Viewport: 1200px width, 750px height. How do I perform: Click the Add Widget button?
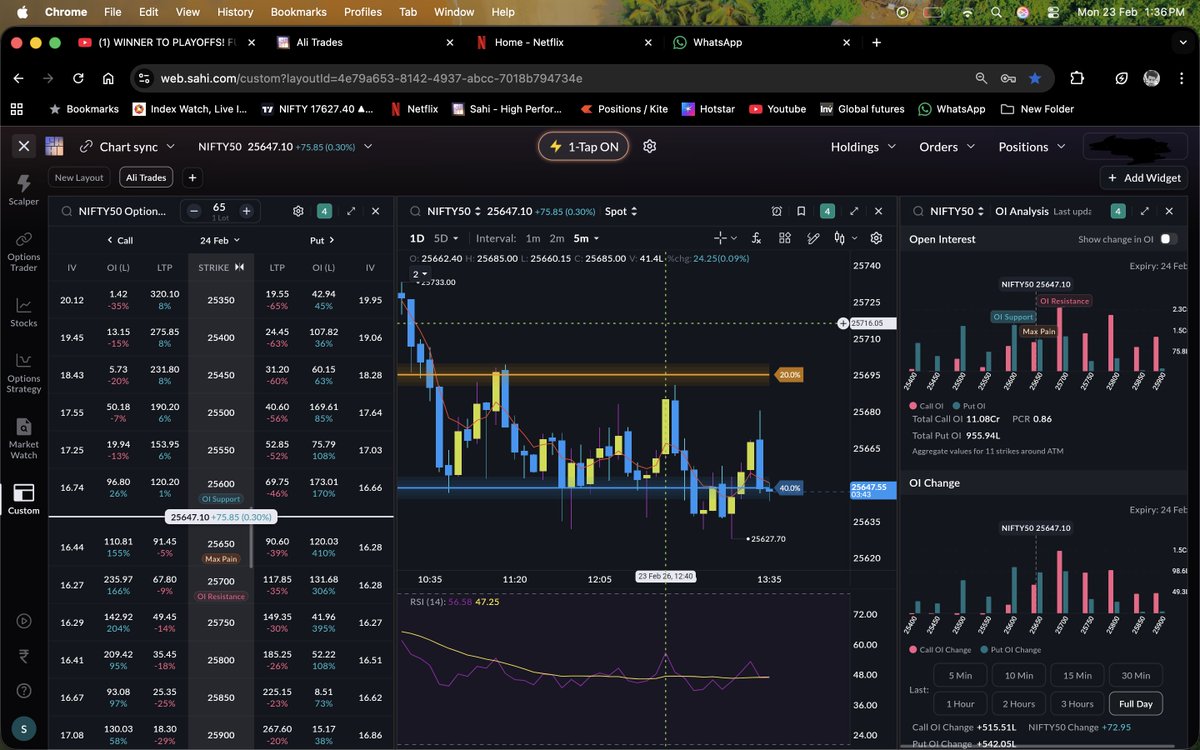pyautogui.click(x=1144, y=177)
